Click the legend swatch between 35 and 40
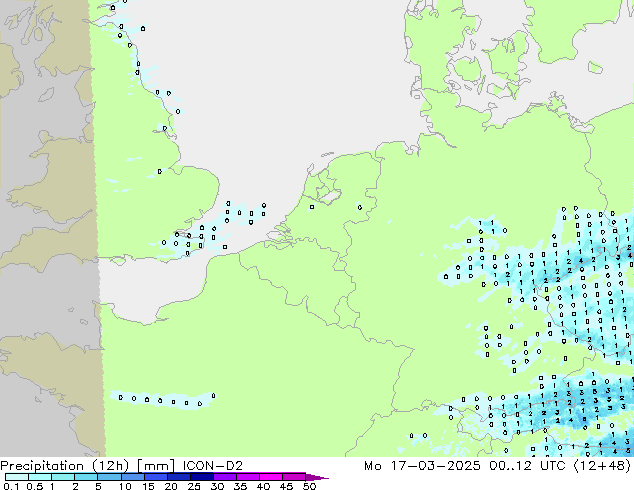 point(248,477)
